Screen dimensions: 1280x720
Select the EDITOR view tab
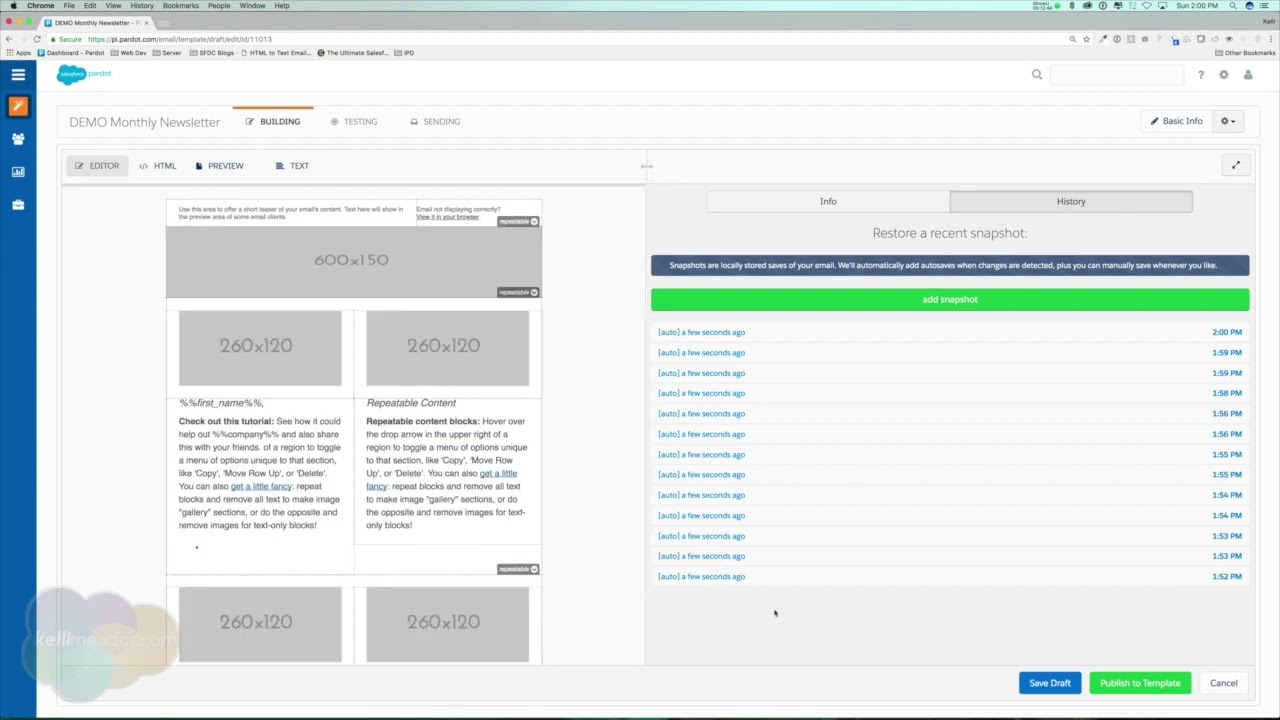(x=97, y=166)
